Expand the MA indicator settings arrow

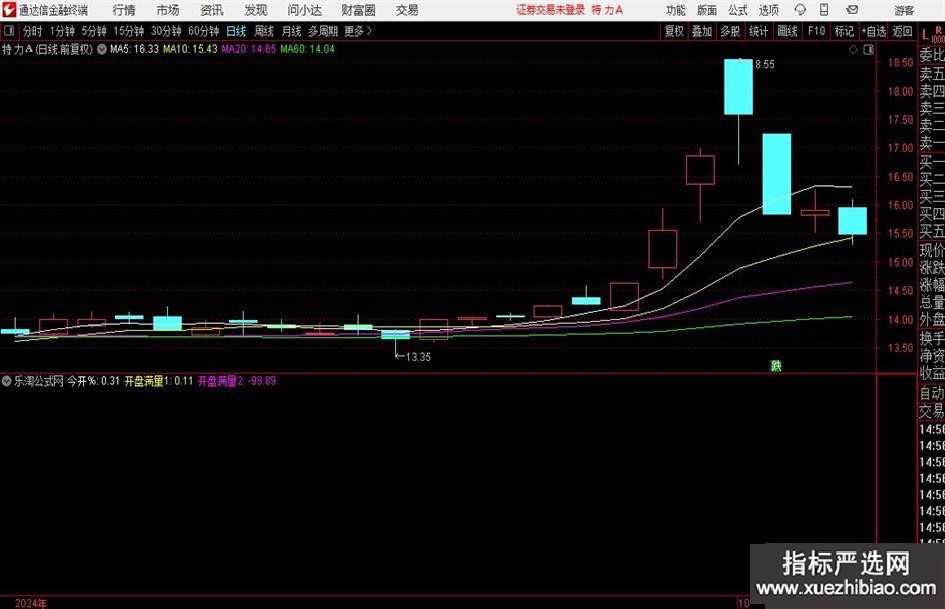[x=102, y=48]
